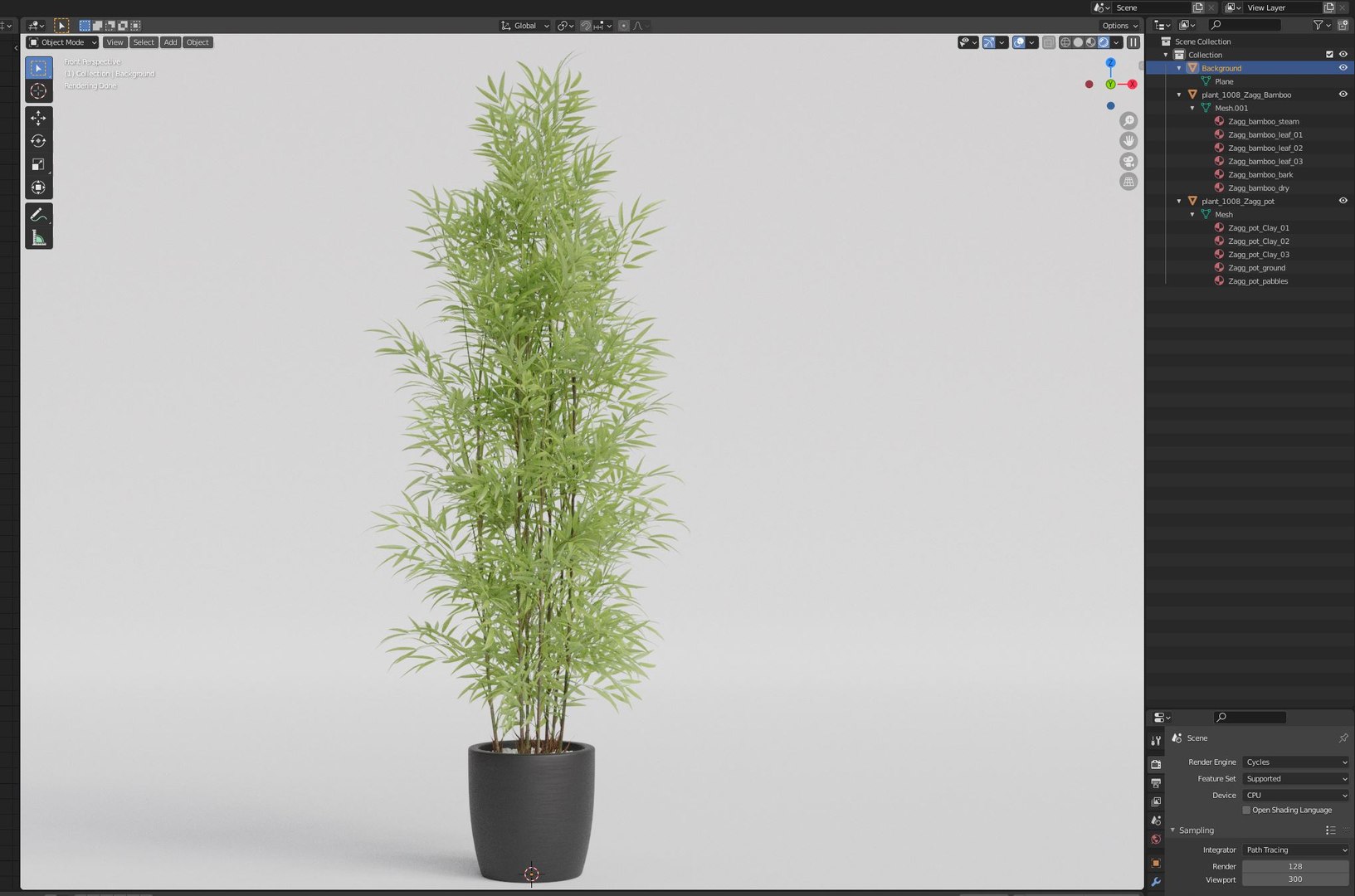Open the Add menu
Screen dimensions: 1355x896
click(170, 42)
